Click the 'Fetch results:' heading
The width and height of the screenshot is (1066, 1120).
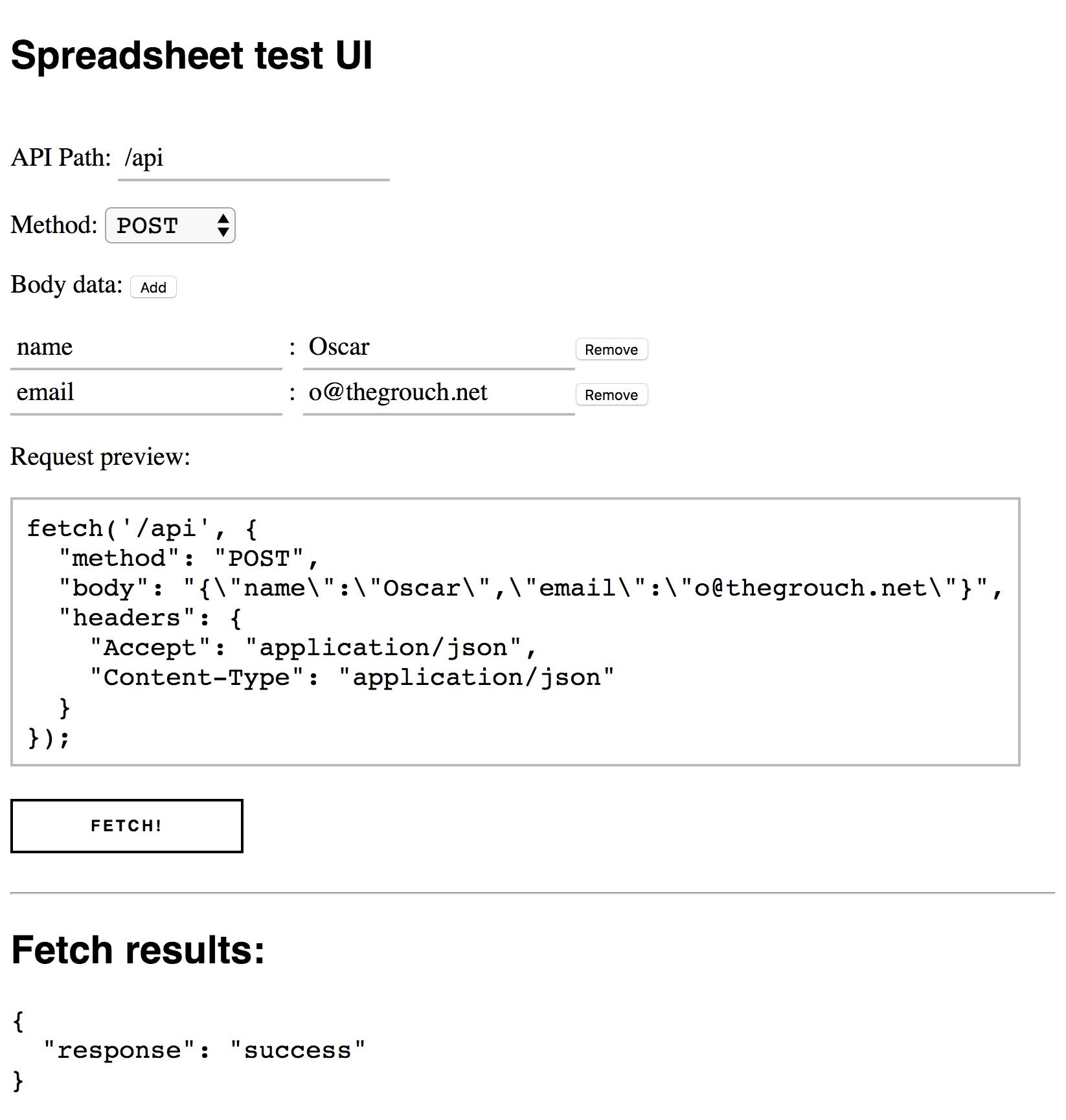point(138,950)
